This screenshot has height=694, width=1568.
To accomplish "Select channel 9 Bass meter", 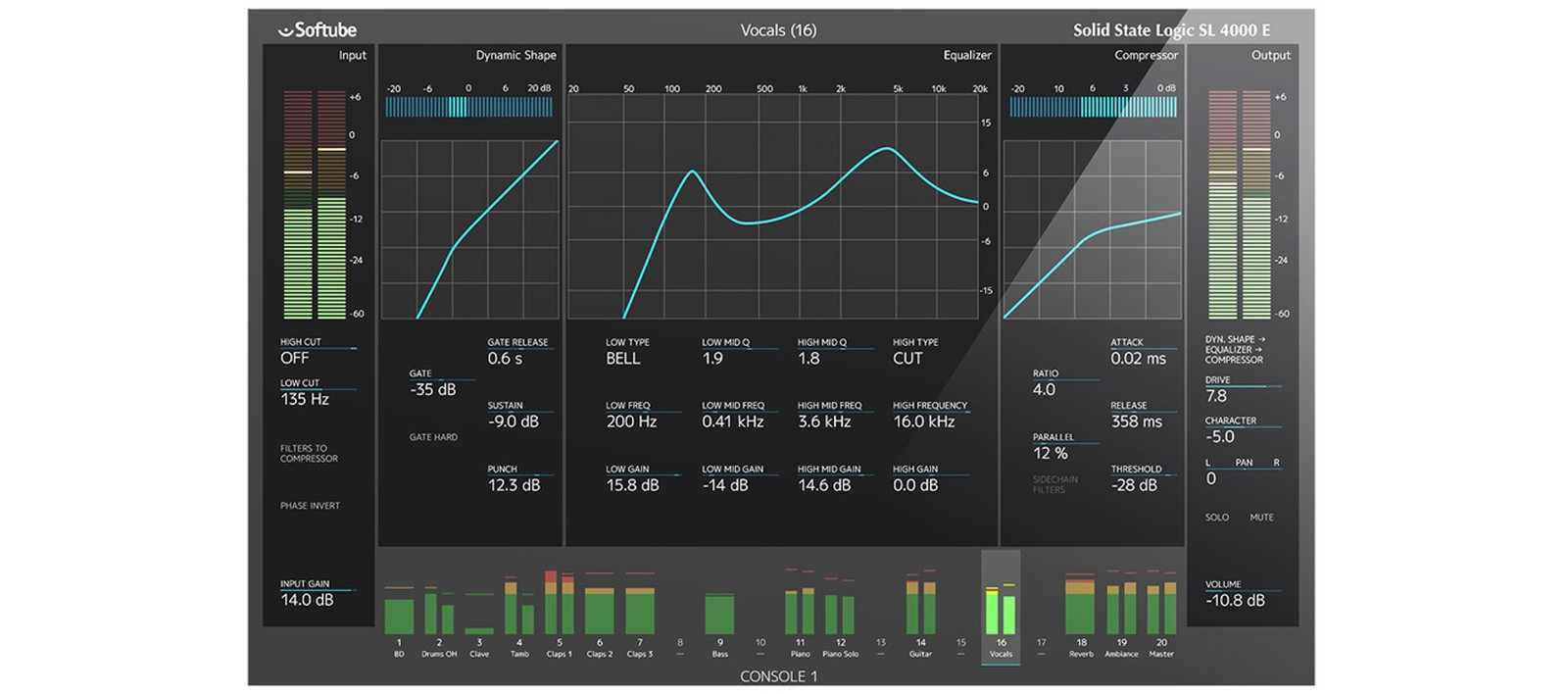I will [720, 612].
